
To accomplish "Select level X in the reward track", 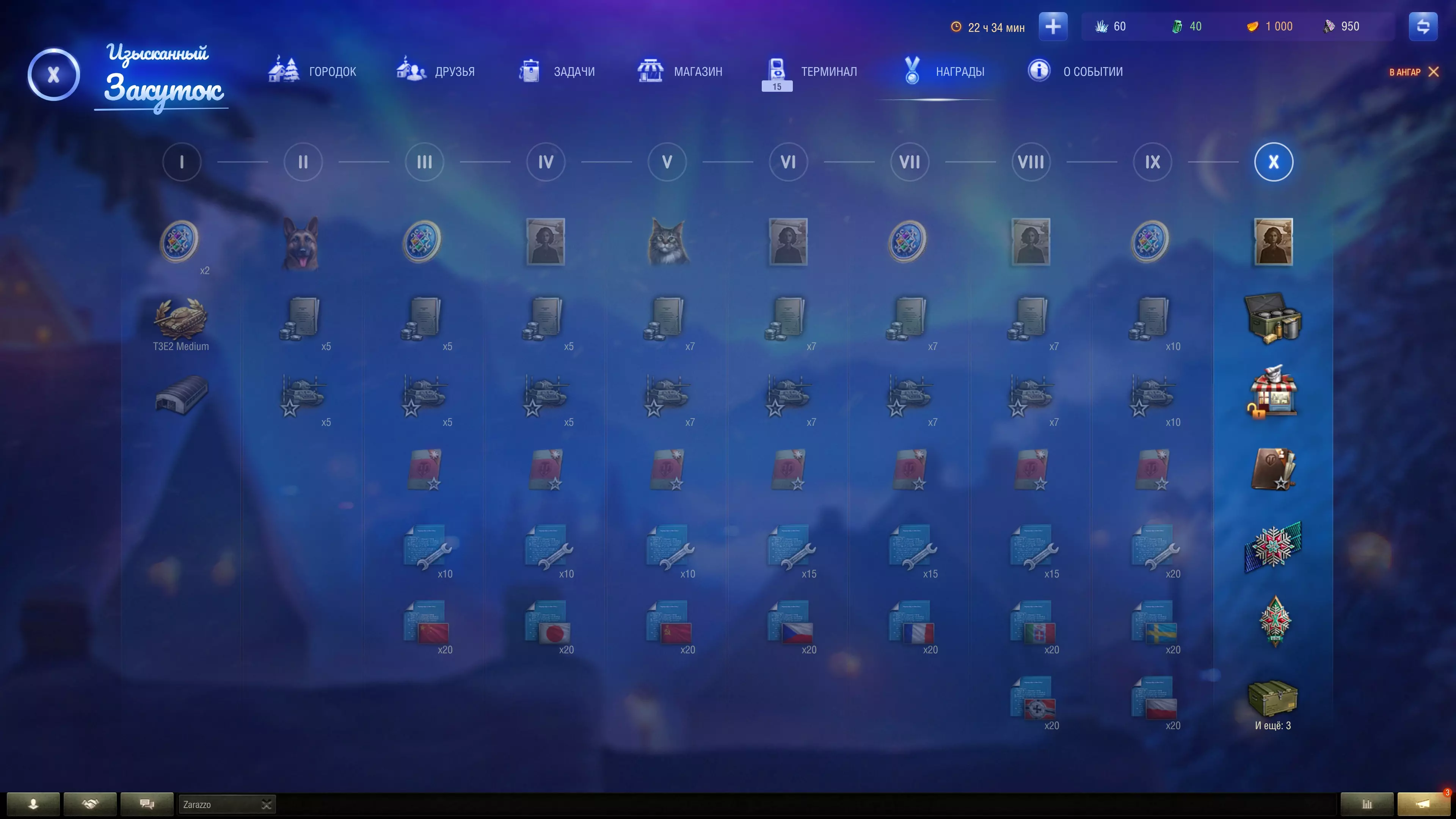I will (1274, 162).
